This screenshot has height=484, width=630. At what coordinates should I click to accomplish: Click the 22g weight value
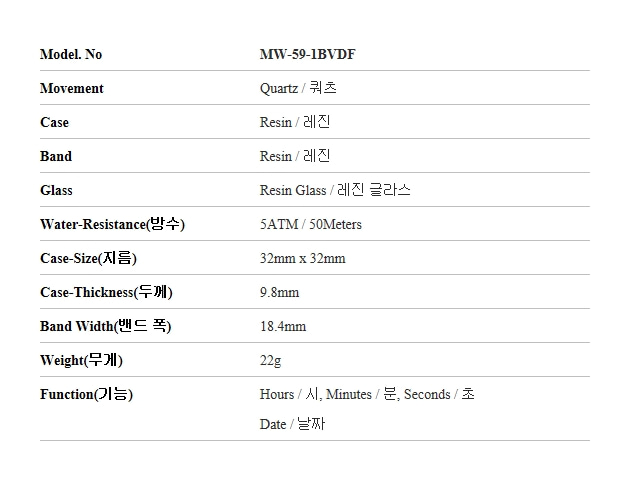[x=270, y=360]
